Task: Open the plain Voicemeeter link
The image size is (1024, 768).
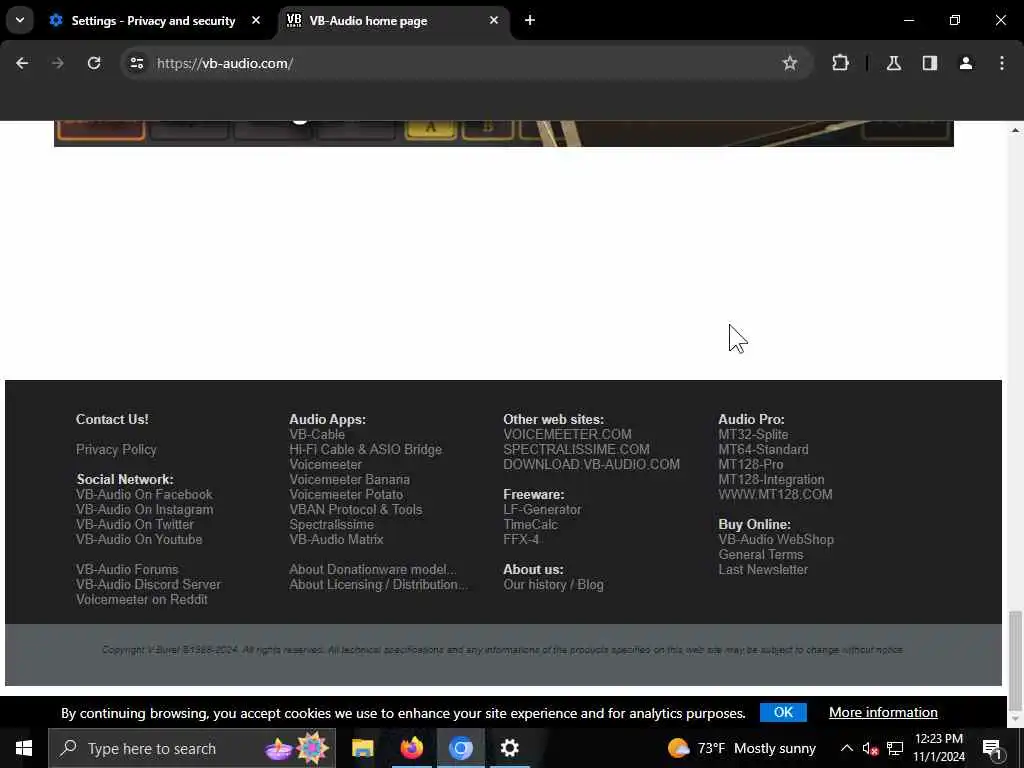Action: (x=325, y=464)
